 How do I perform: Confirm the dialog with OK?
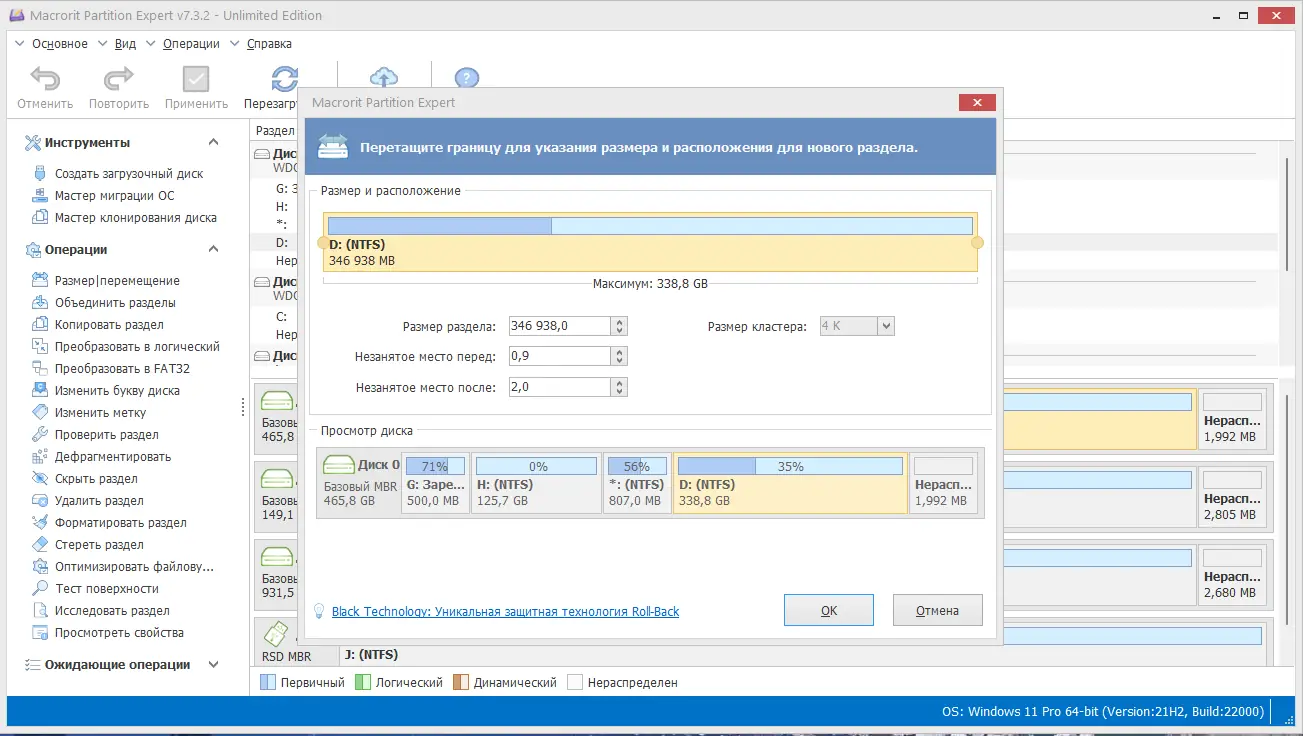pyautogui.click(x=829, y=610)
